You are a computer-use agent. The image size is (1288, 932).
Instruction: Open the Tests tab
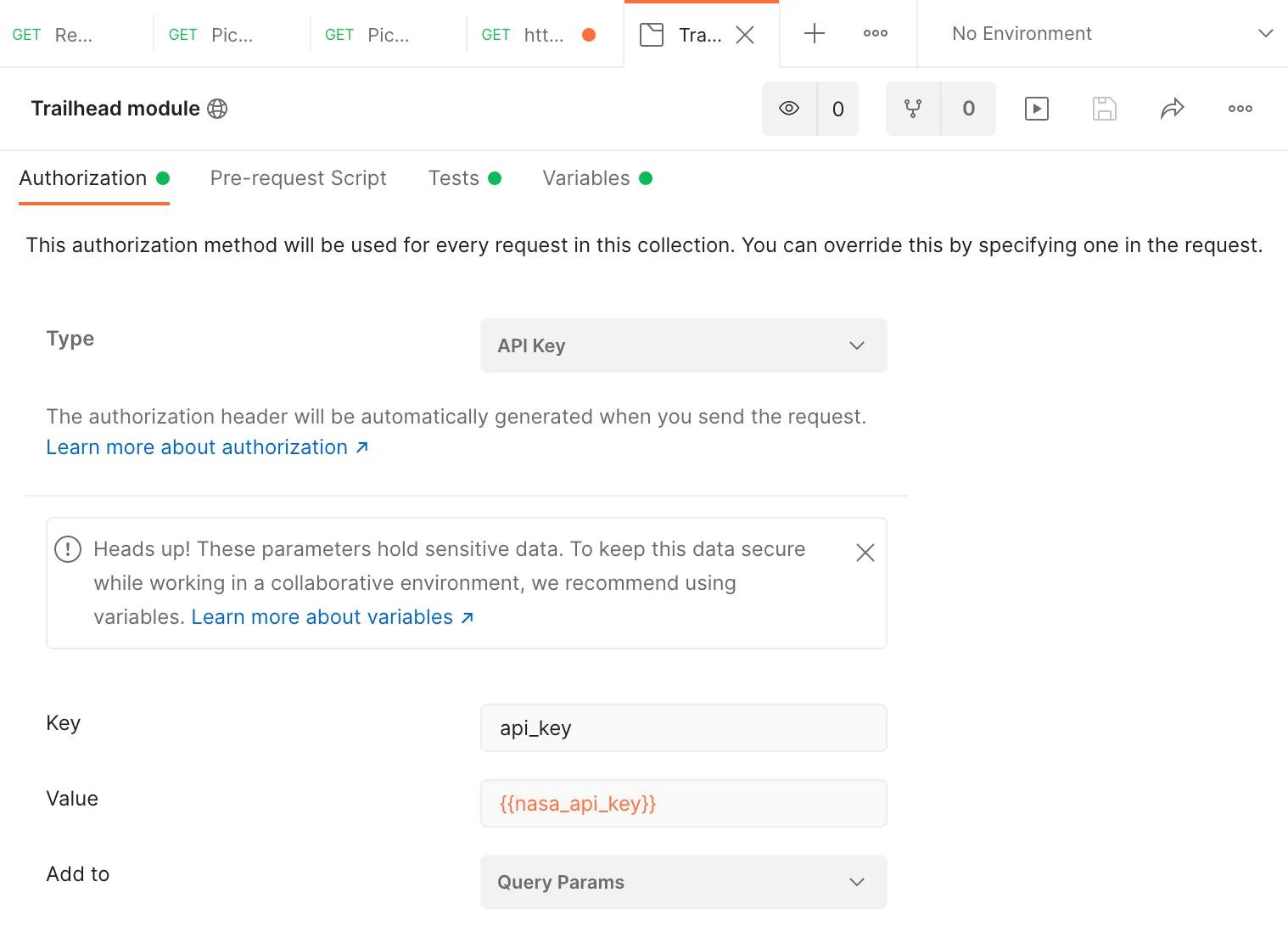click(x=454, y=178)
